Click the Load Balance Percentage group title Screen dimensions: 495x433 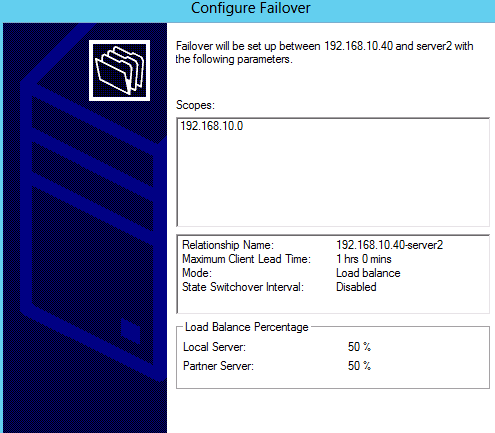pyautogui.click(x=247, y=327)
